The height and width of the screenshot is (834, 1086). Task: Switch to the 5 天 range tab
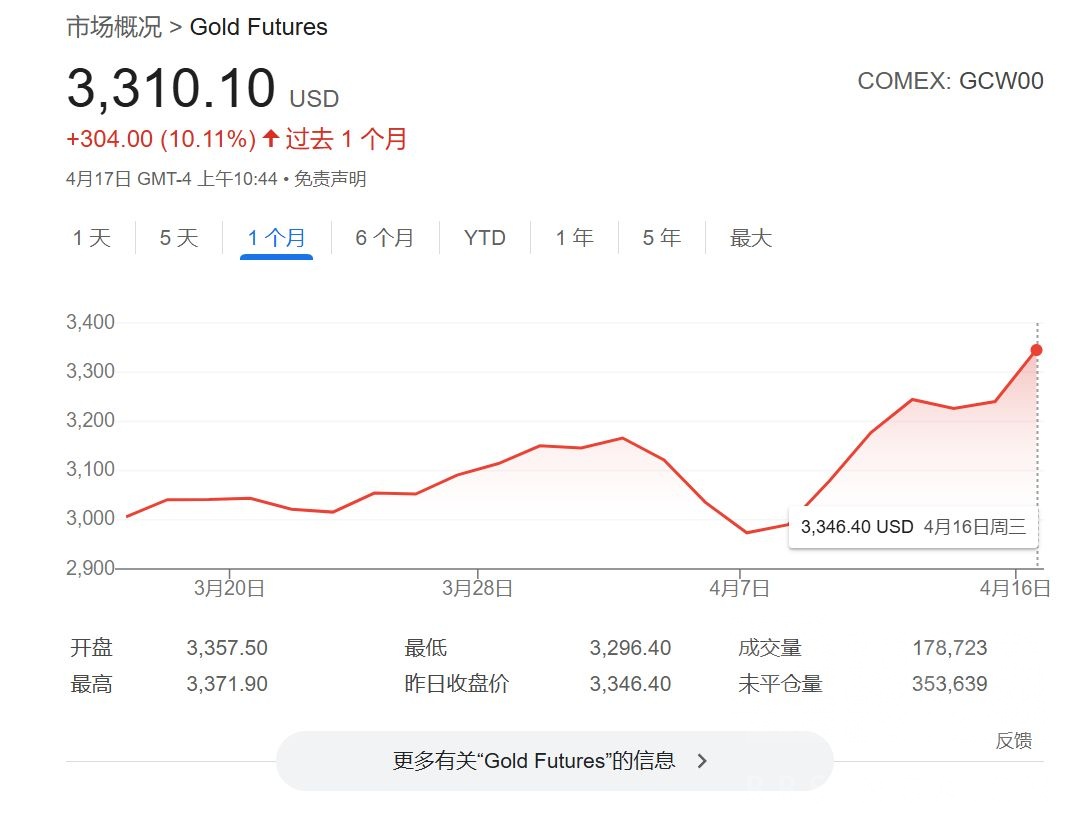[x=179, y=238]
